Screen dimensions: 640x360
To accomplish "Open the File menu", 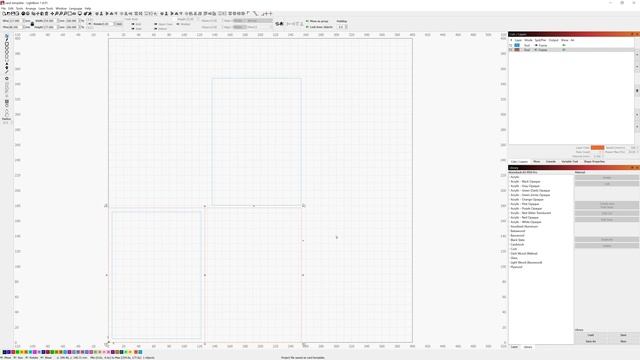I will tap(3, 8).
